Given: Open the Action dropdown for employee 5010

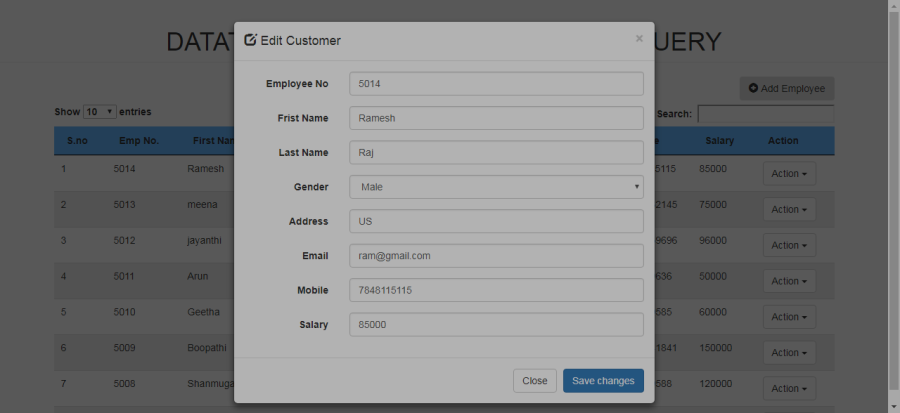Looking at the screenshot, I should [789, 317].
